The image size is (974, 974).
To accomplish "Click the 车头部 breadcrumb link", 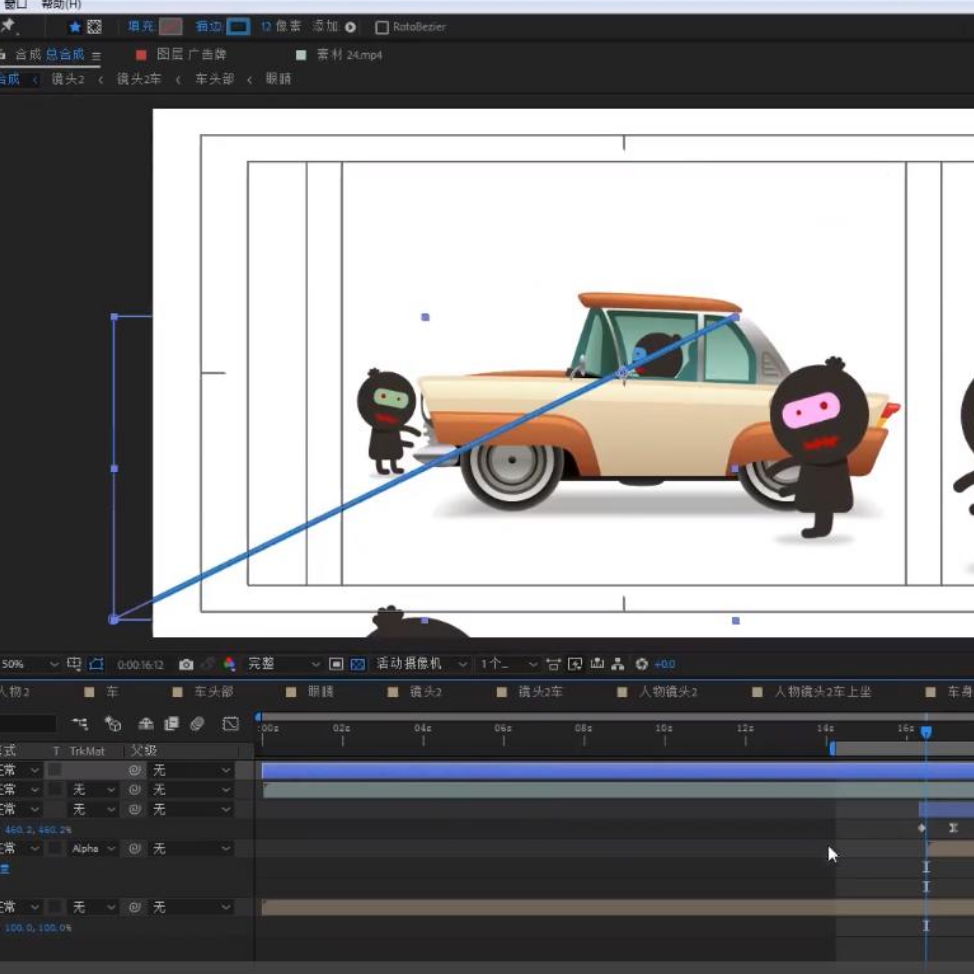I will [x=214, y=79].
